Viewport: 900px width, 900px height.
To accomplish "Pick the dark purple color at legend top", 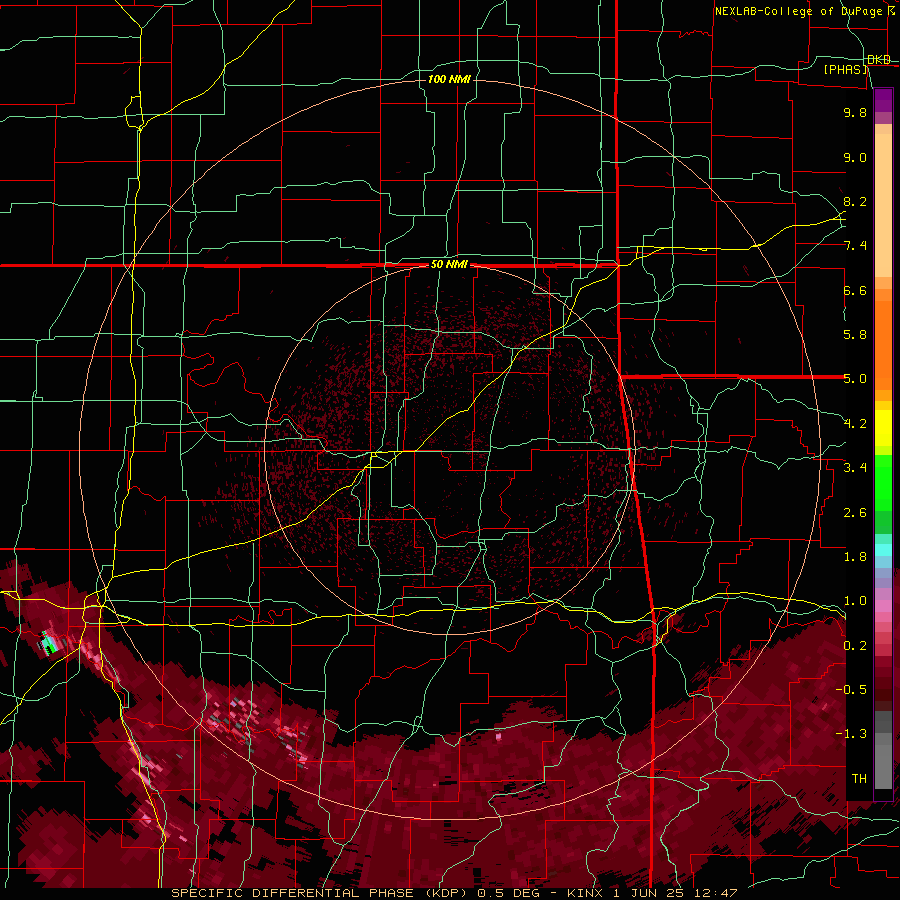I will click(883, 100).
